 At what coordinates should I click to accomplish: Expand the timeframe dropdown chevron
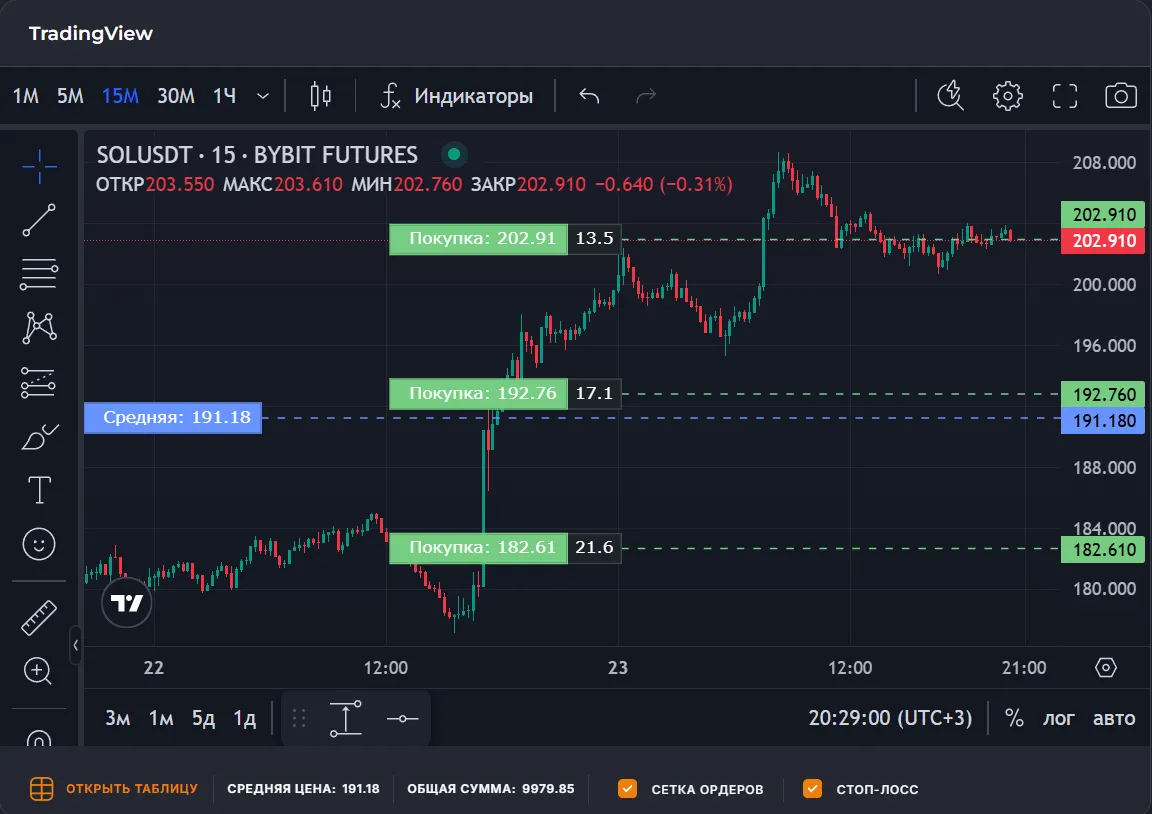click(263, 96)
